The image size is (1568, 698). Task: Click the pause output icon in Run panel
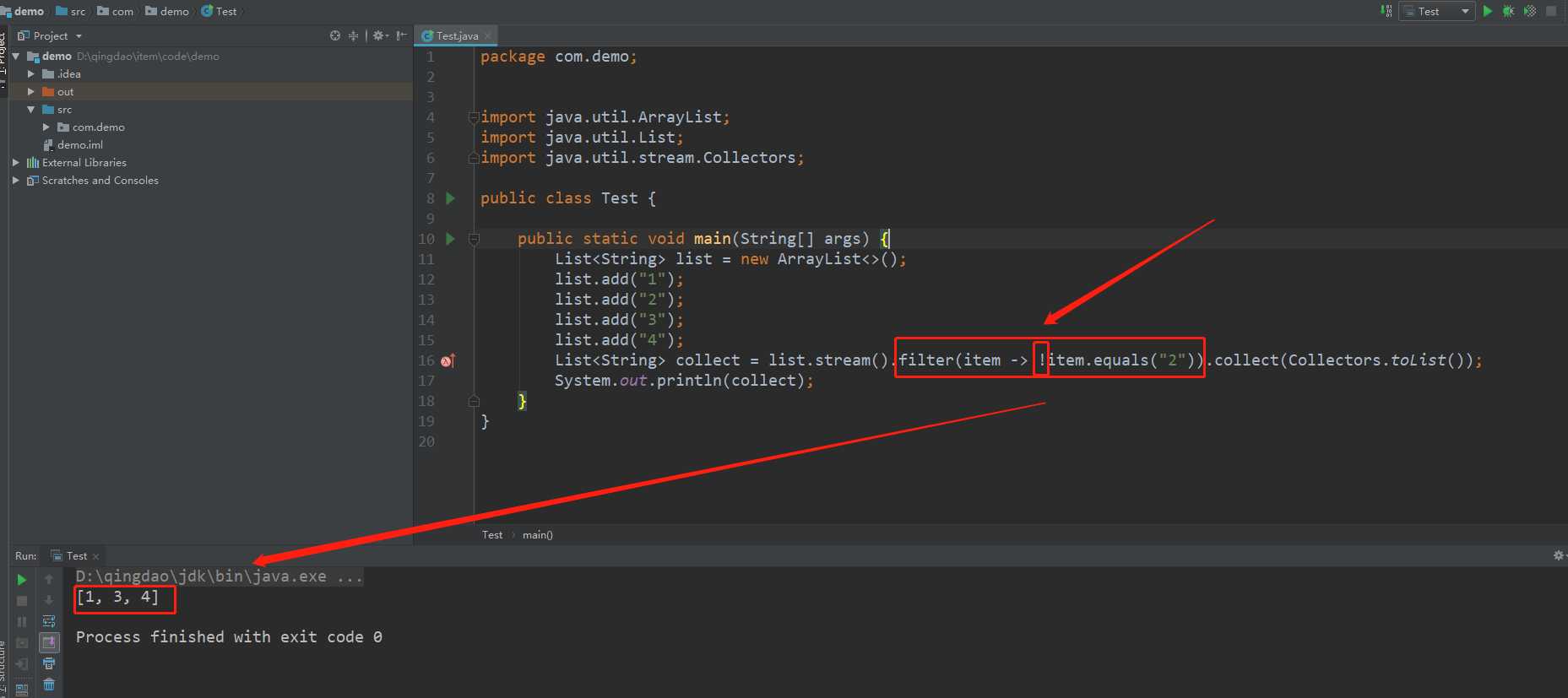tap(22, 622)
